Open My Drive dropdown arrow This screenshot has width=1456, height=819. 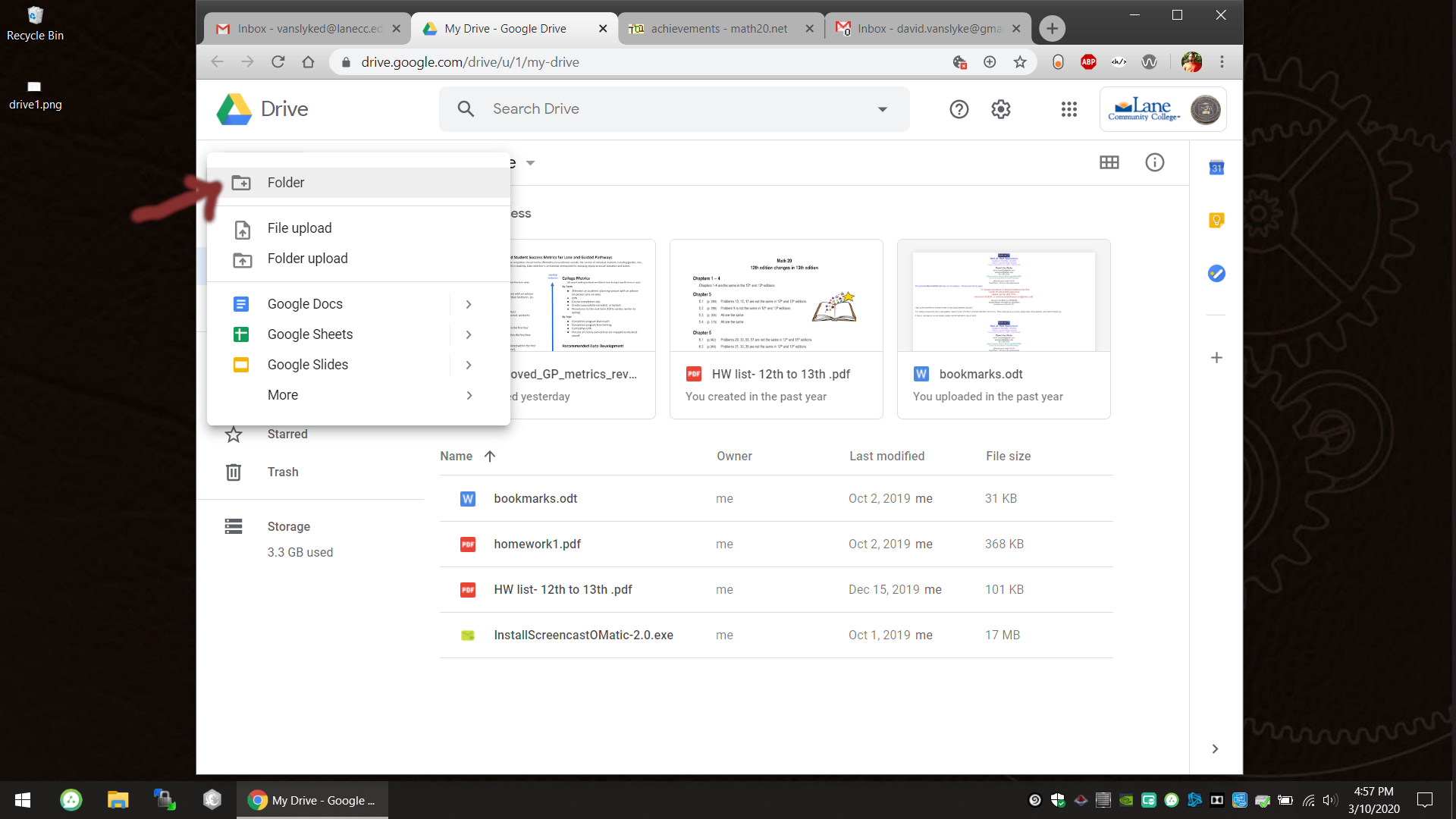click(x=531, y=163)
